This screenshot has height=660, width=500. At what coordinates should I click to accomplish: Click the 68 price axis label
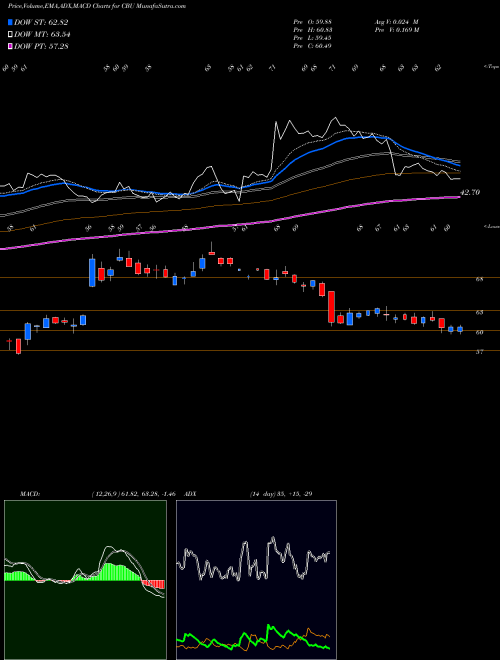pos(480,279)
